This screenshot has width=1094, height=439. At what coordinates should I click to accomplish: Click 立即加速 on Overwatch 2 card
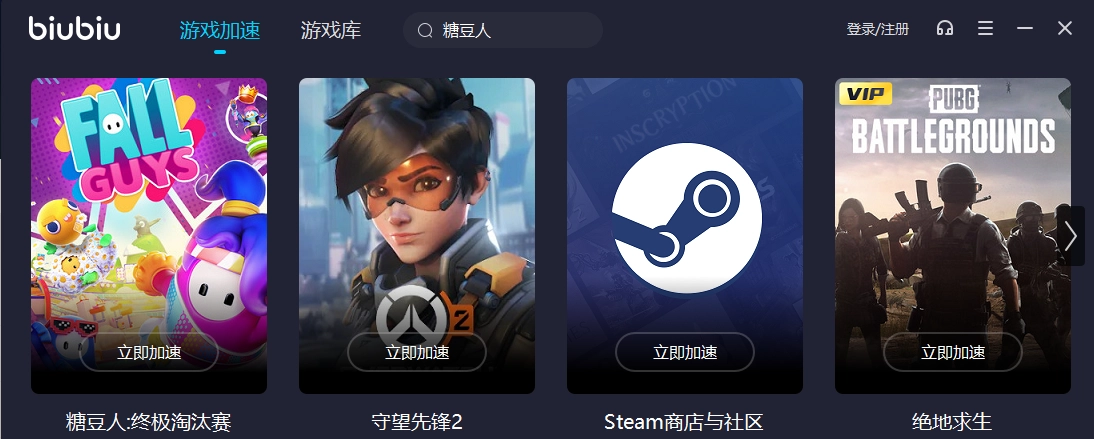(417, 352)
